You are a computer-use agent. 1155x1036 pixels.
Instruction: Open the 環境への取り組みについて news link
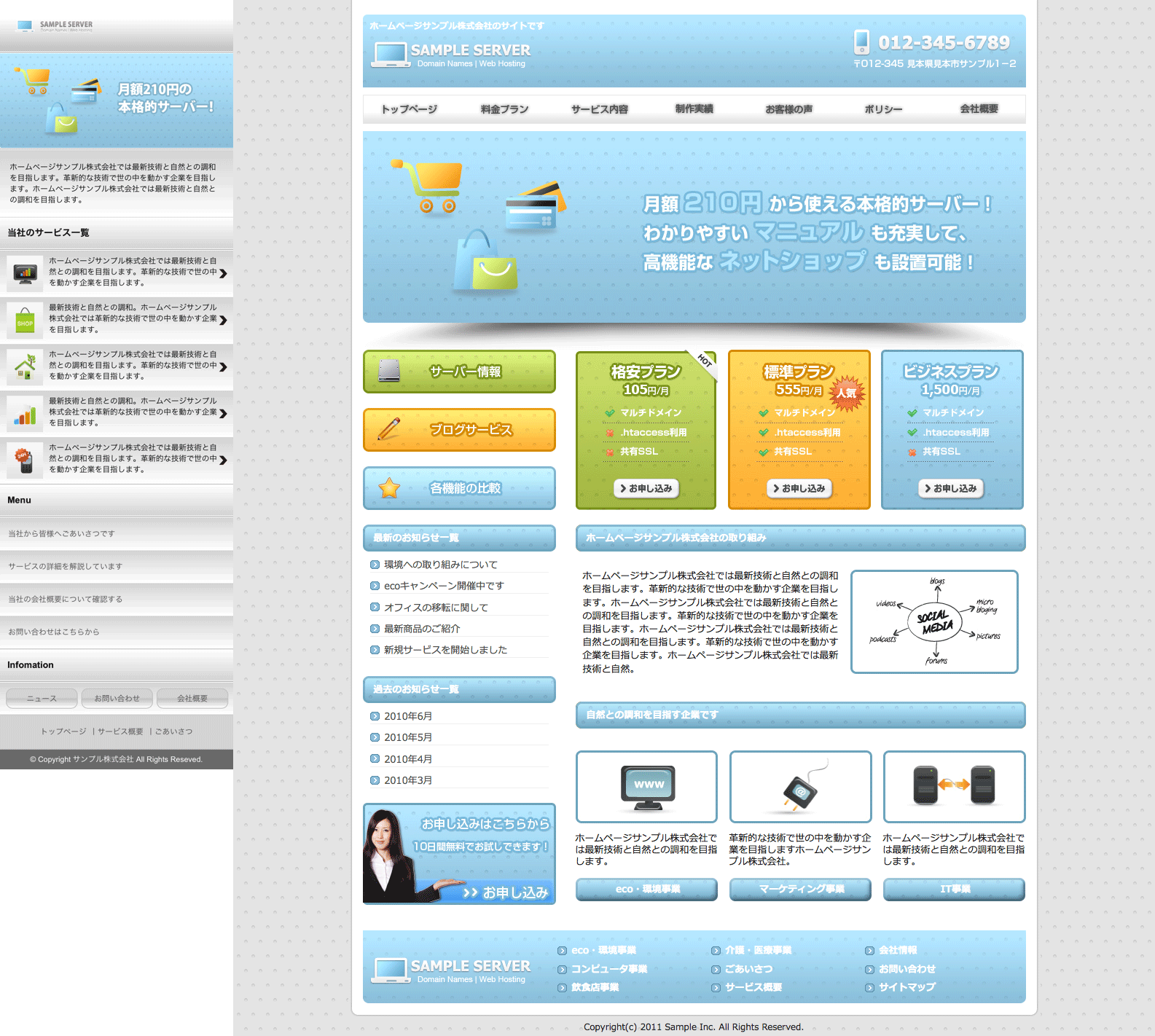[x=441, y=565]
